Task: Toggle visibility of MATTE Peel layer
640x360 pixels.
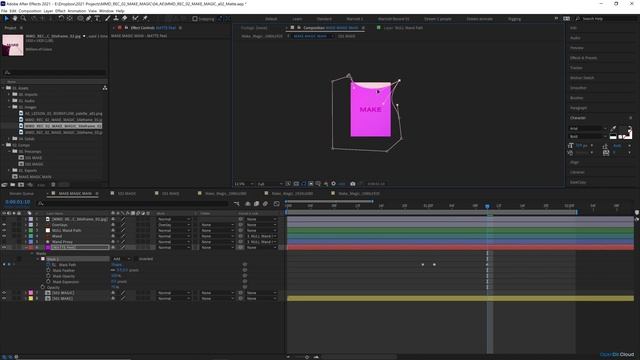Action: click(4, 247)
